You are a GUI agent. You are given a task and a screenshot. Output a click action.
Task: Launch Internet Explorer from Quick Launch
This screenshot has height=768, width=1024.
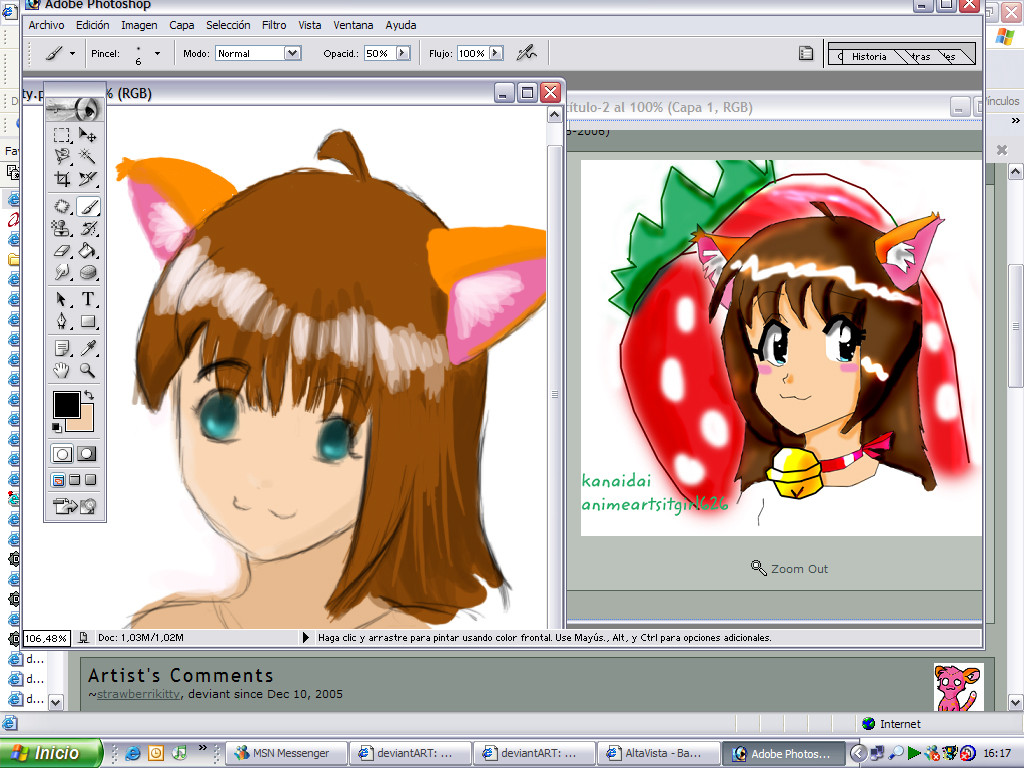coord(133,753)
